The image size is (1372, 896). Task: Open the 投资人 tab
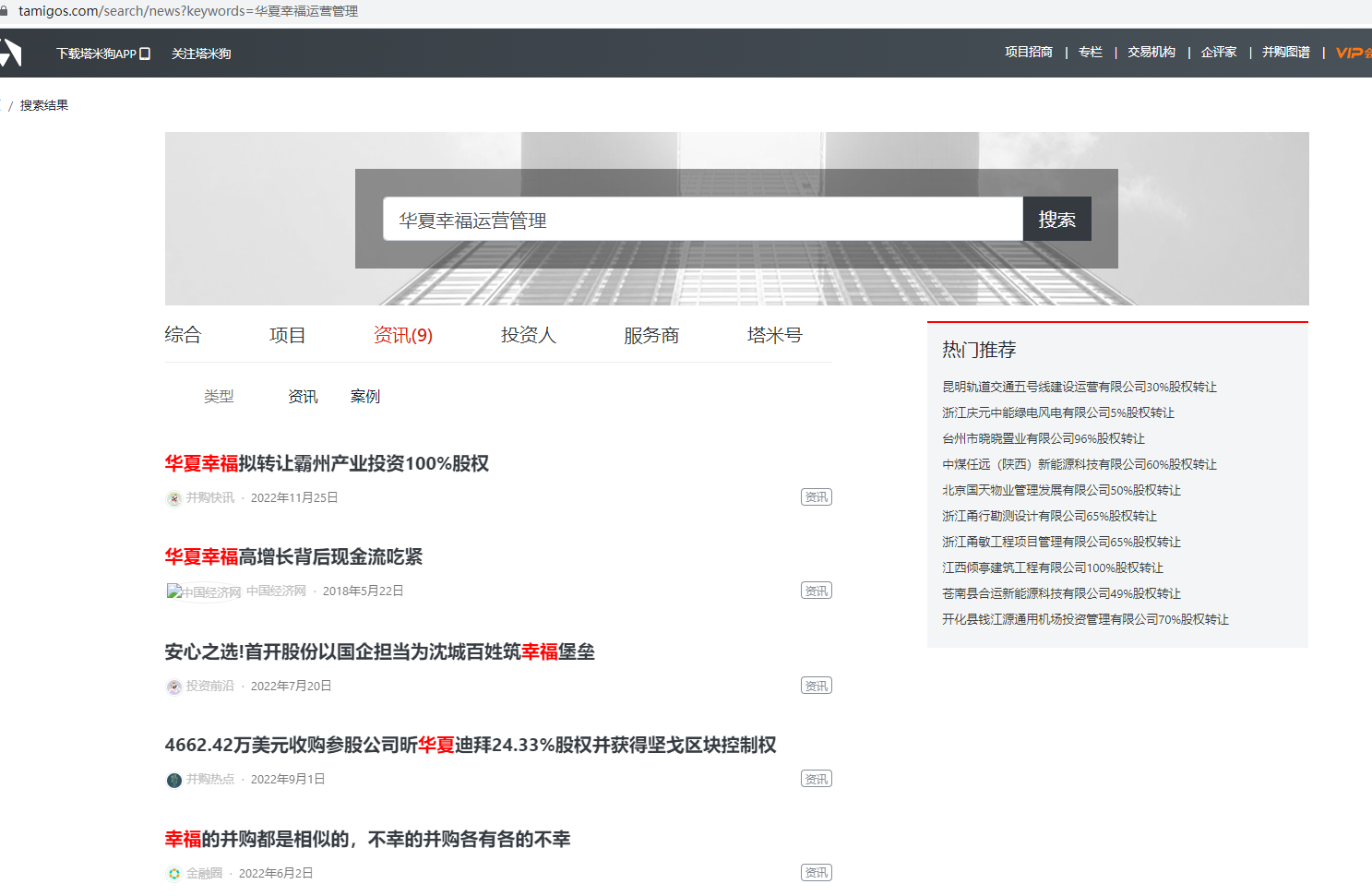coord(529,335)
